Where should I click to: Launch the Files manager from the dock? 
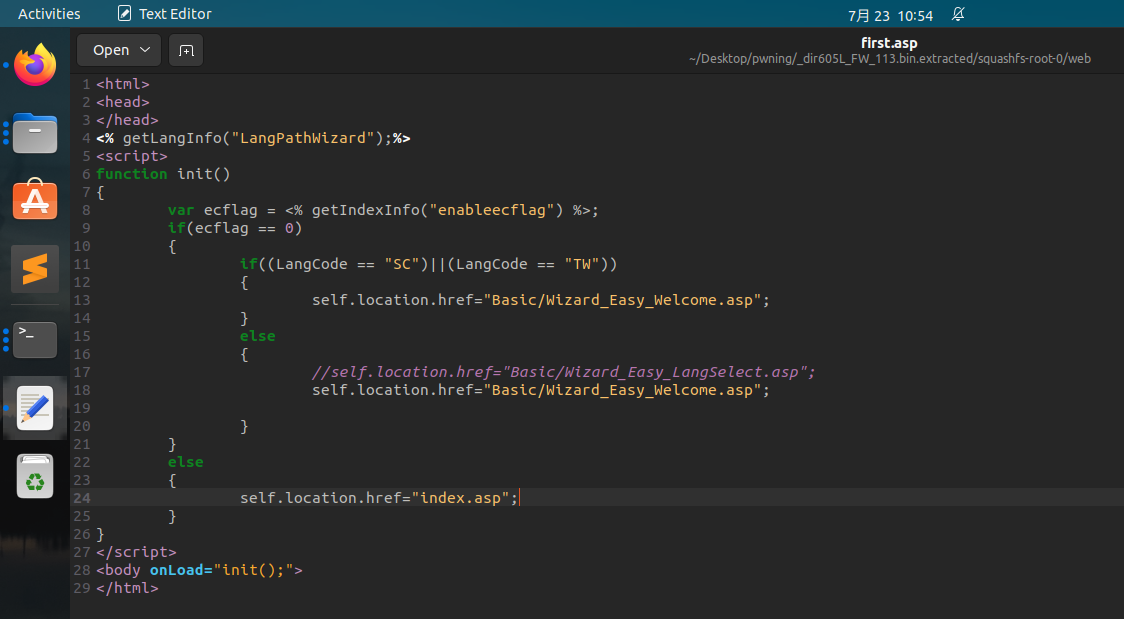[35, 133]
